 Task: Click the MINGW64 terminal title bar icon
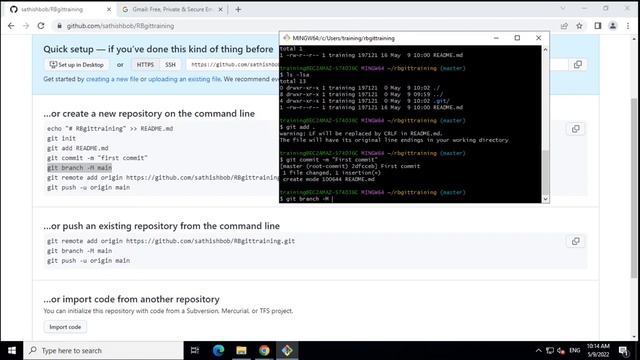pos(287,38)
